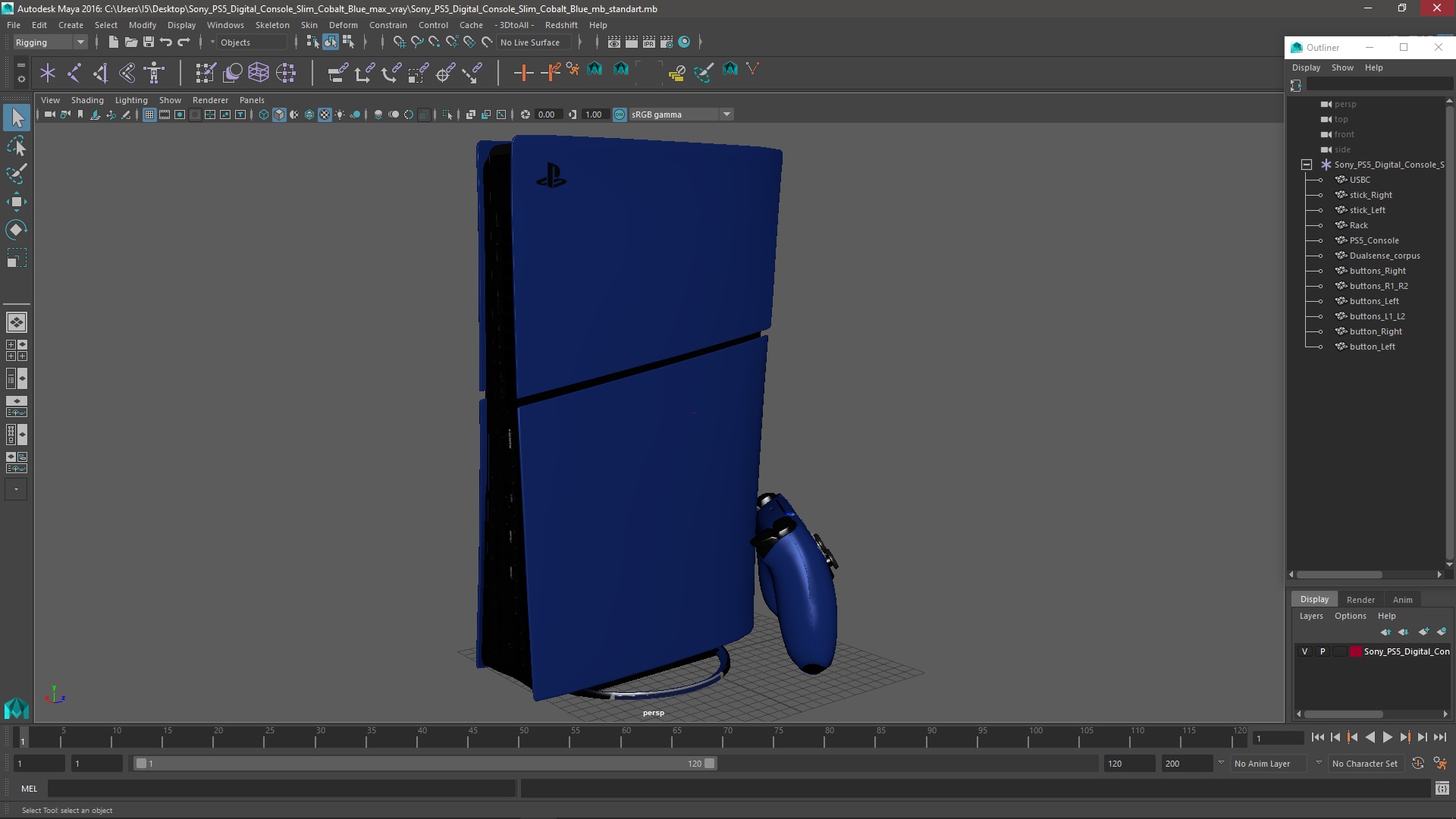The width and height of the screenshot is (1456, 819).
Task: Activate the Lasso Select tool
Action: (17, 146)
